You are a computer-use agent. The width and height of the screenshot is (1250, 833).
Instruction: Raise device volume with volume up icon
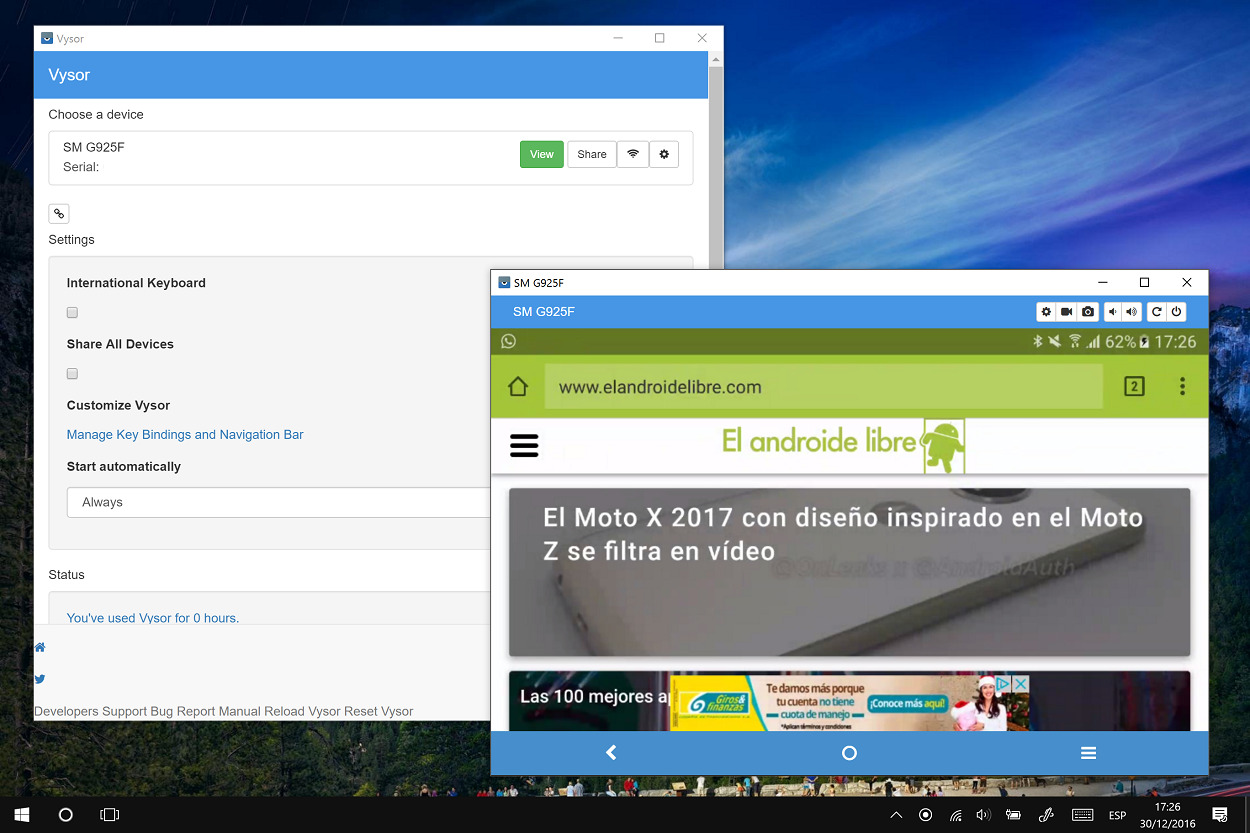click(x=1132, y=312)
